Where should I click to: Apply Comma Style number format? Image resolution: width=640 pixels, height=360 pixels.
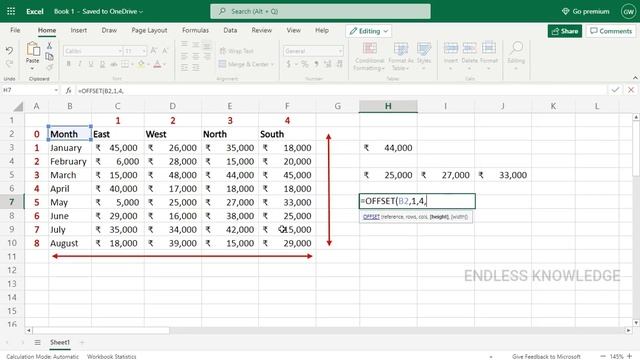pos(316,64)
